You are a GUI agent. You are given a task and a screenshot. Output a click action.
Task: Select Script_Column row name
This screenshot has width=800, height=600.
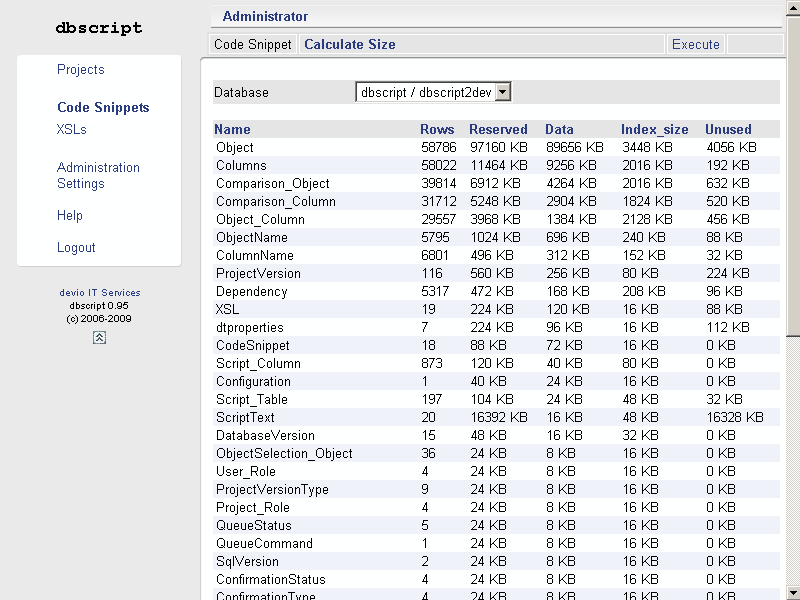pos(258,363)
